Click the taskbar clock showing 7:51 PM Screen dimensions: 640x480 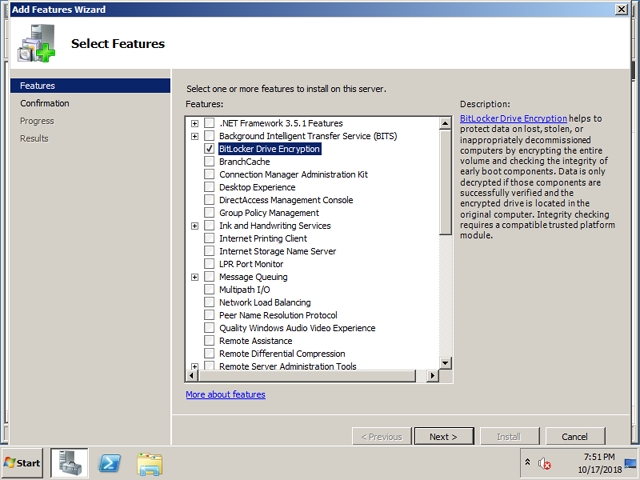click(x=599, y=463)
